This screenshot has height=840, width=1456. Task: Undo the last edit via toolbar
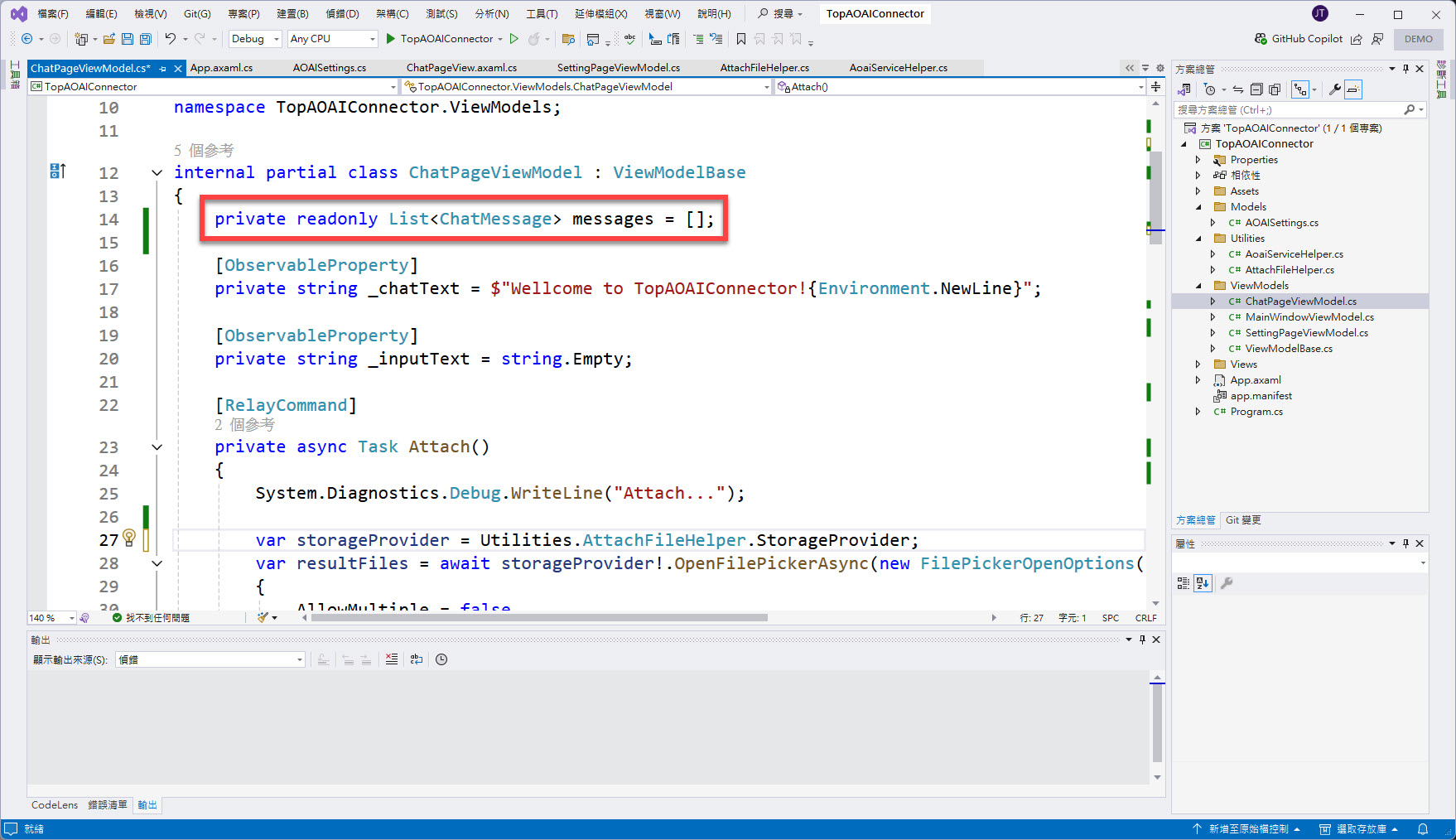pyautogui.click(x=171, y=39)
